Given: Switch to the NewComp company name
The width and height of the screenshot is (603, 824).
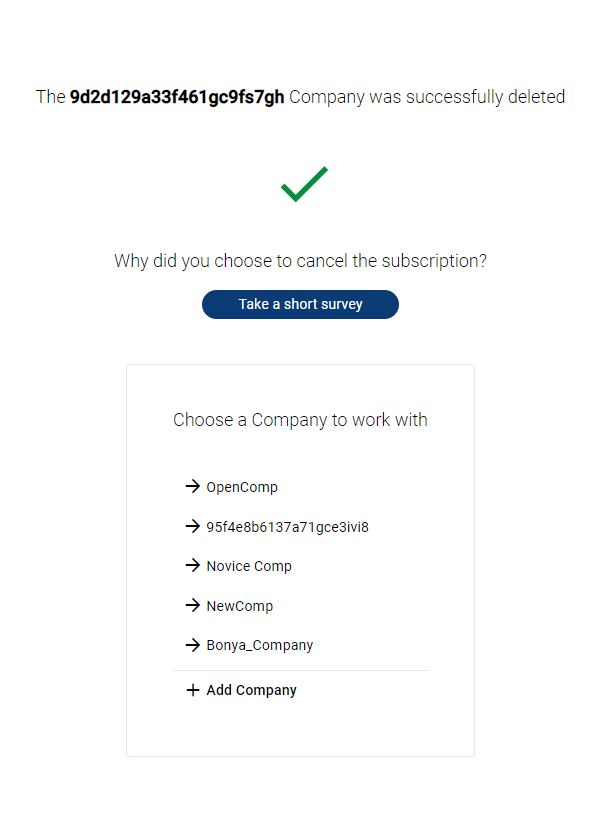Looking at the screenshot, I should [239, 606].
